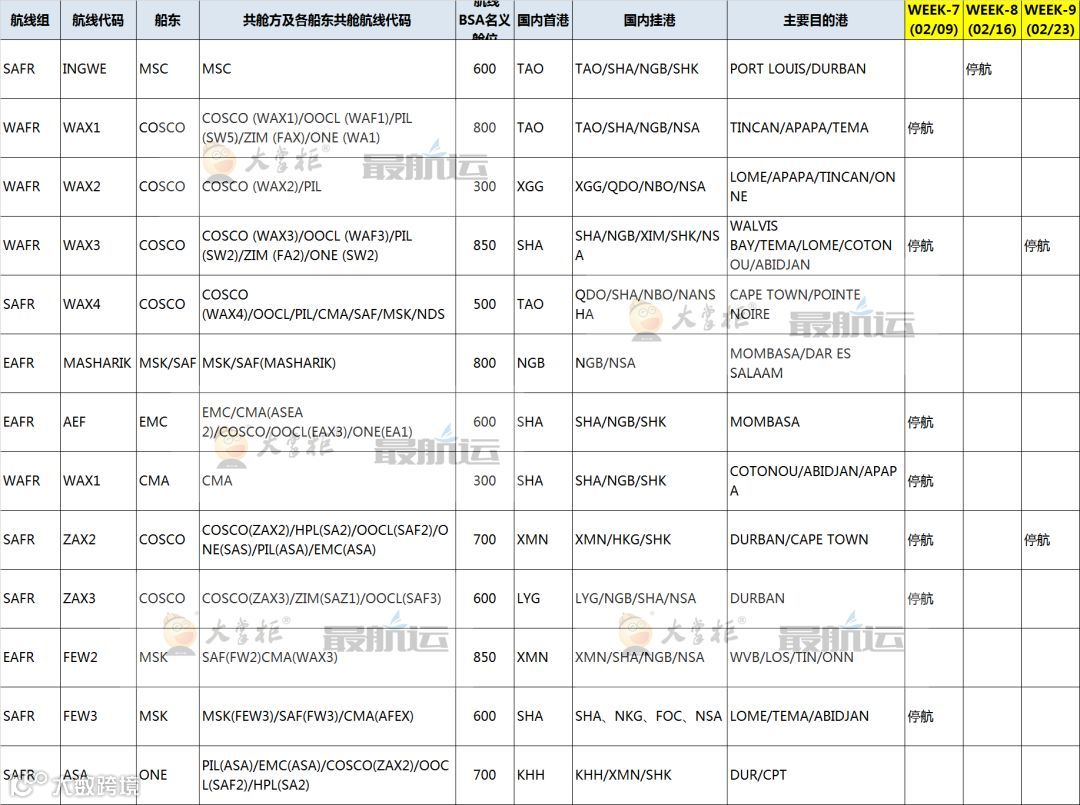
Task: Click the MOMBASA destination in AEF row
Action: coord(816,422)
